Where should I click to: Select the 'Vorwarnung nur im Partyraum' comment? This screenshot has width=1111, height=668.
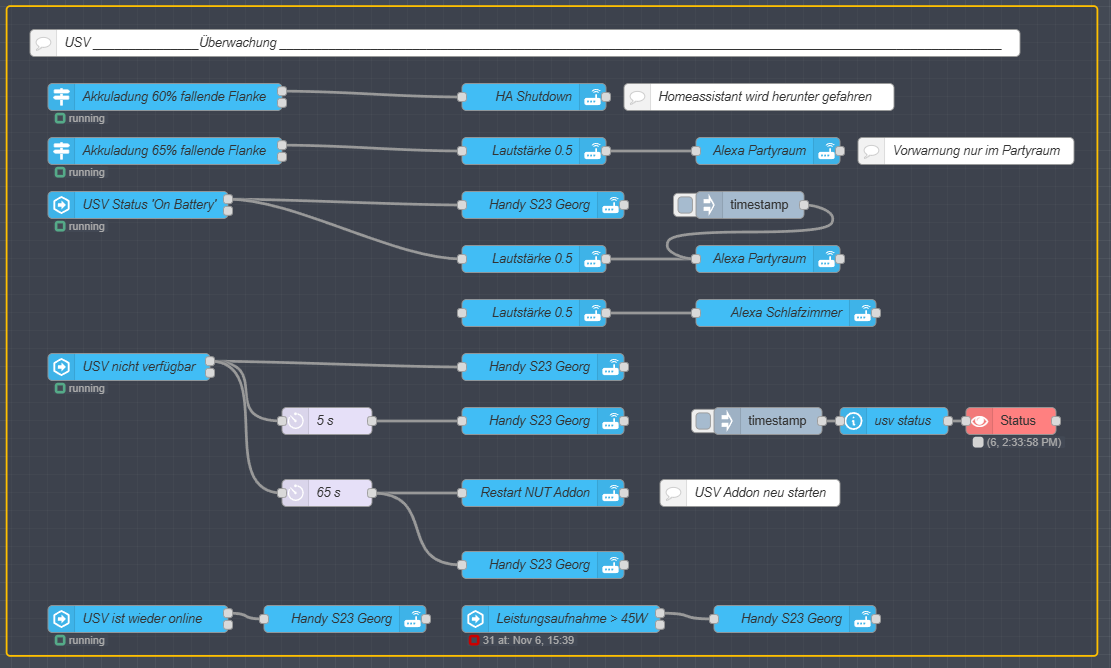tap(973, 151)
